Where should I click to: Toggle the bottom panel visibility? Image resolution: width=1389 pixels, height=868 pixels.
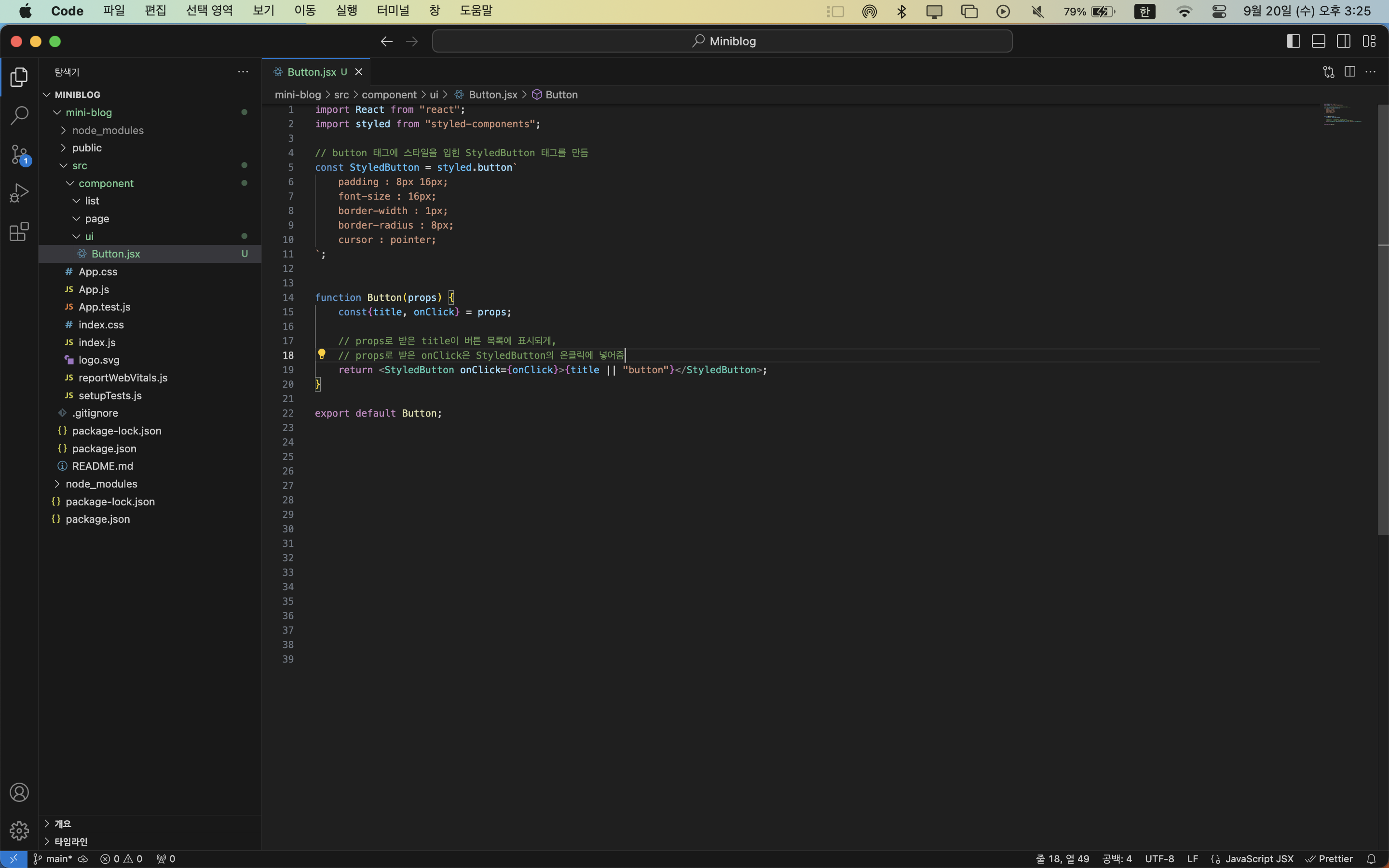[x=1319, y=41]
